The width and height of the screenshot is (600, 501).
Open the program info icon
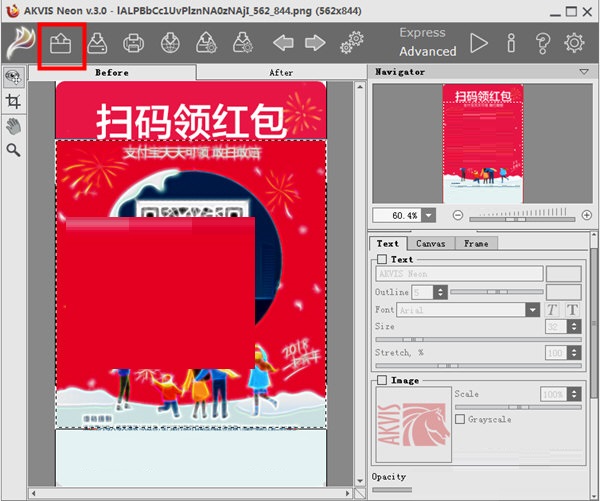point(511,43)
